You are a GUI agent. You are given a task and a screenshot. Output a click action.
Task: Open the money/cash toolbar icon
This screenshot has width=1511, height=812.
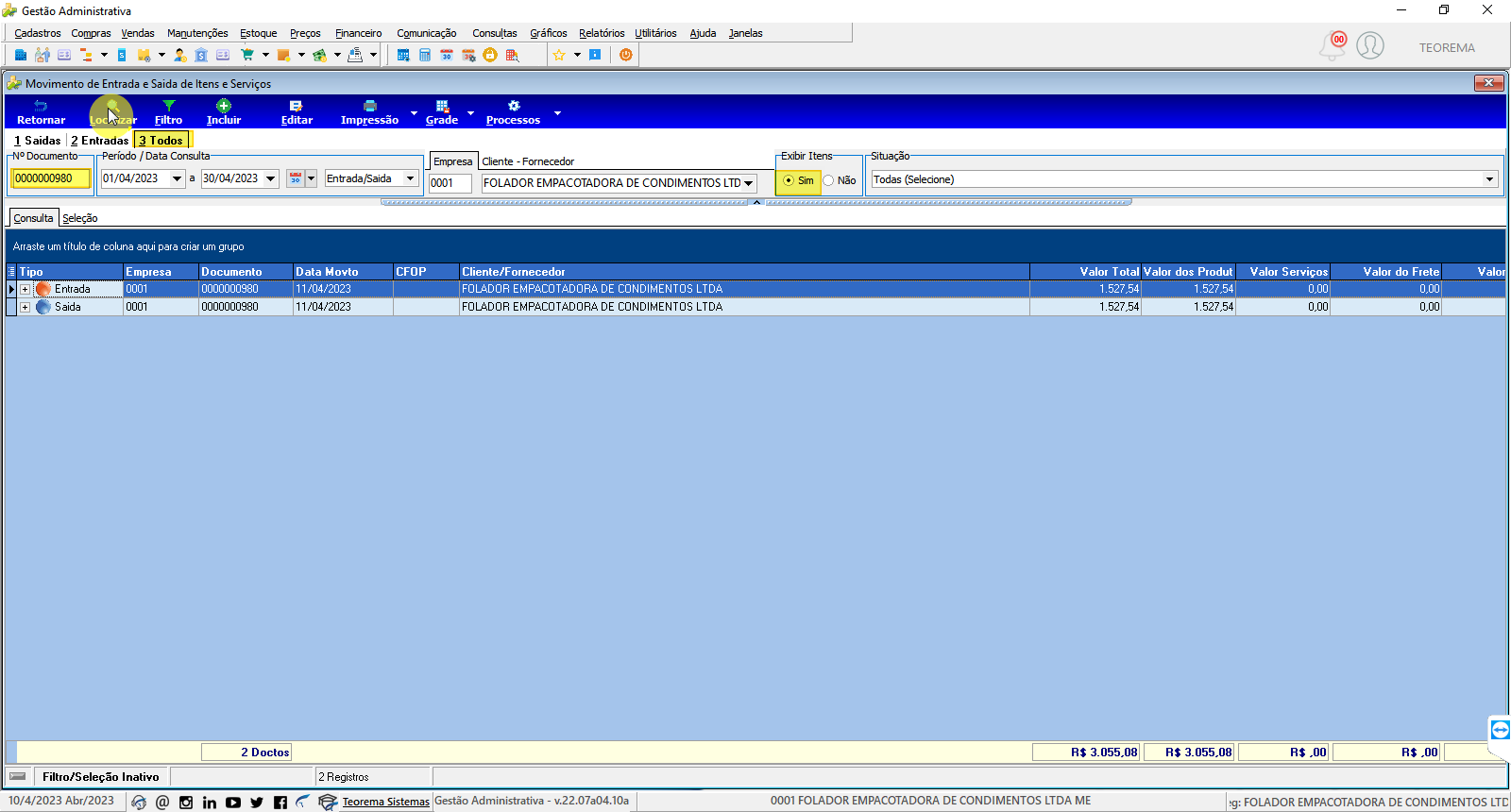point(319,55)
